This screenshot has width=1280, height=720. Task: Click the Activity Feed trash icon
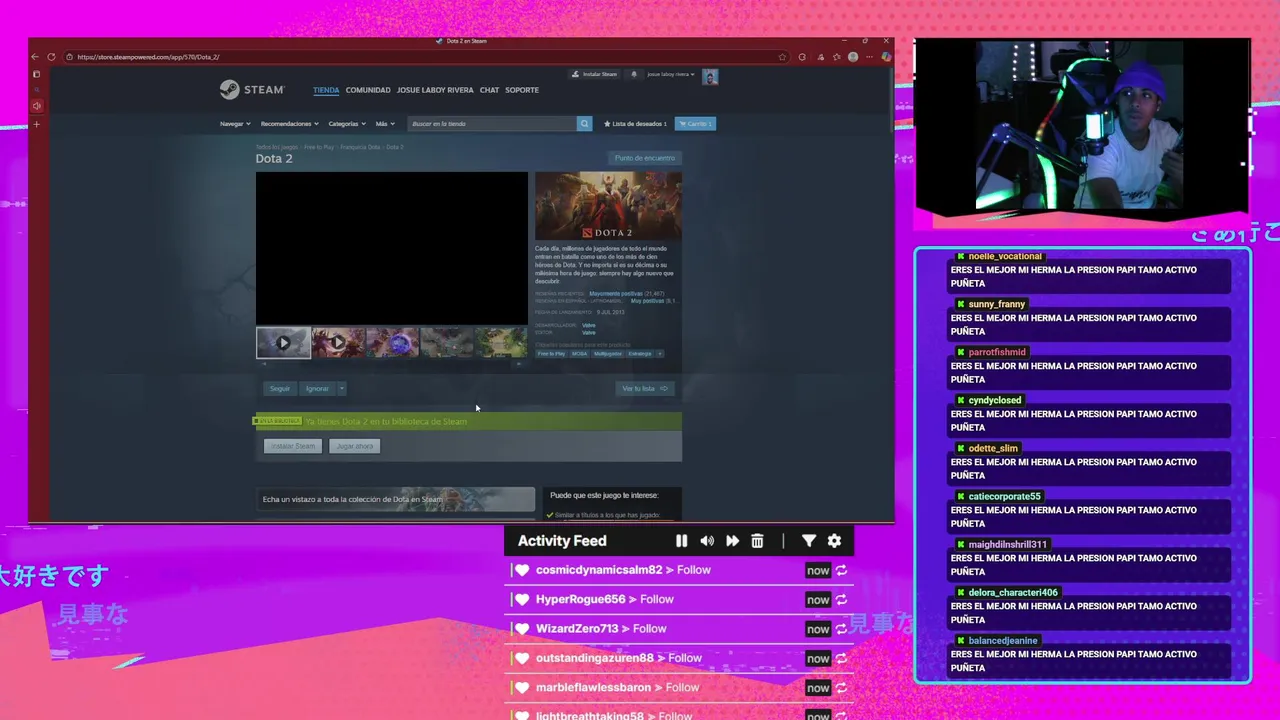[757, 541]
